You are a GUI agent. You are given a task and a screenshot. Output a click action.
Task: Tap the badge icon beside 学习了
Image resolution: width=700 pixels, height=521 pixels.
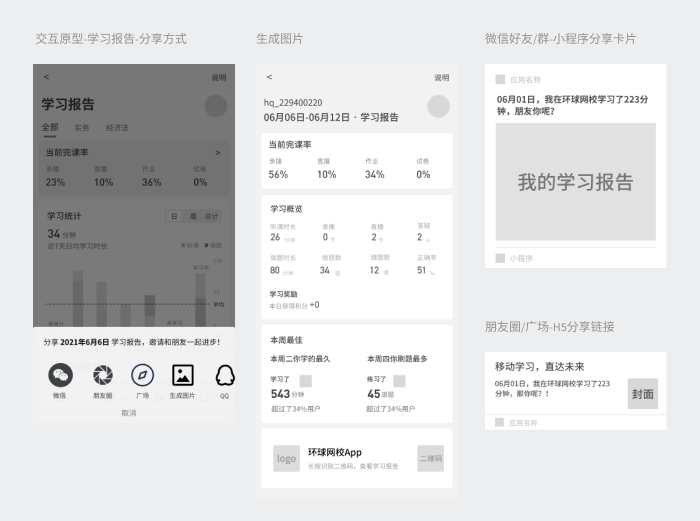point(305,381)
